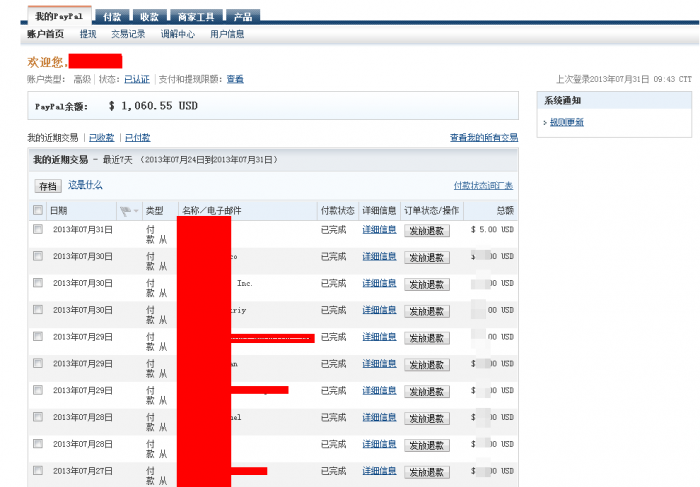Click the 系统通知 panel heading
This screenshot has width=700, height=487.
(x=562, y=100)
